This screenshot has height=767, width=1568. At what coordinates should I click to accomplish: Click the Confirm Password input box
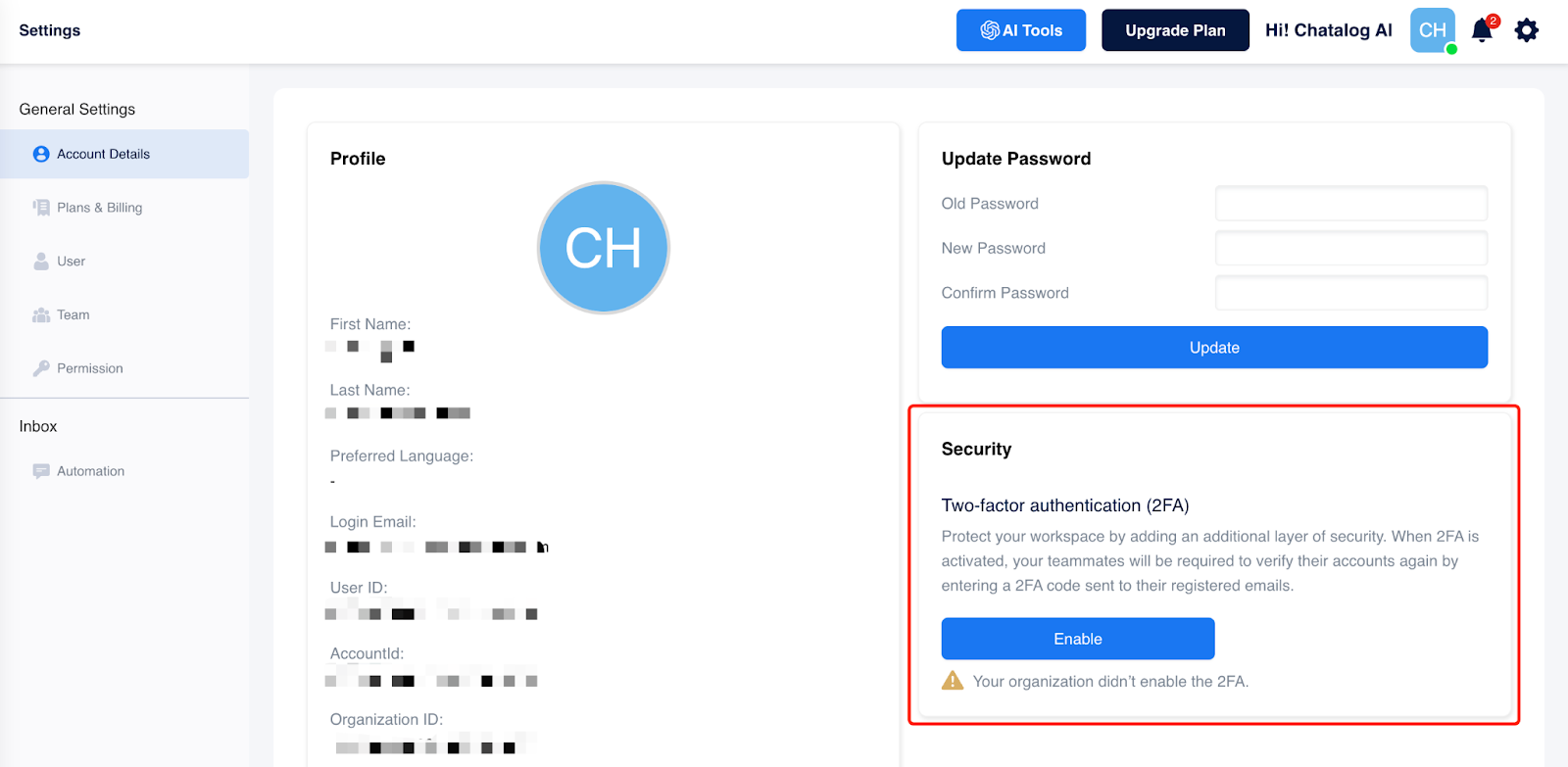click(1351, 293)
